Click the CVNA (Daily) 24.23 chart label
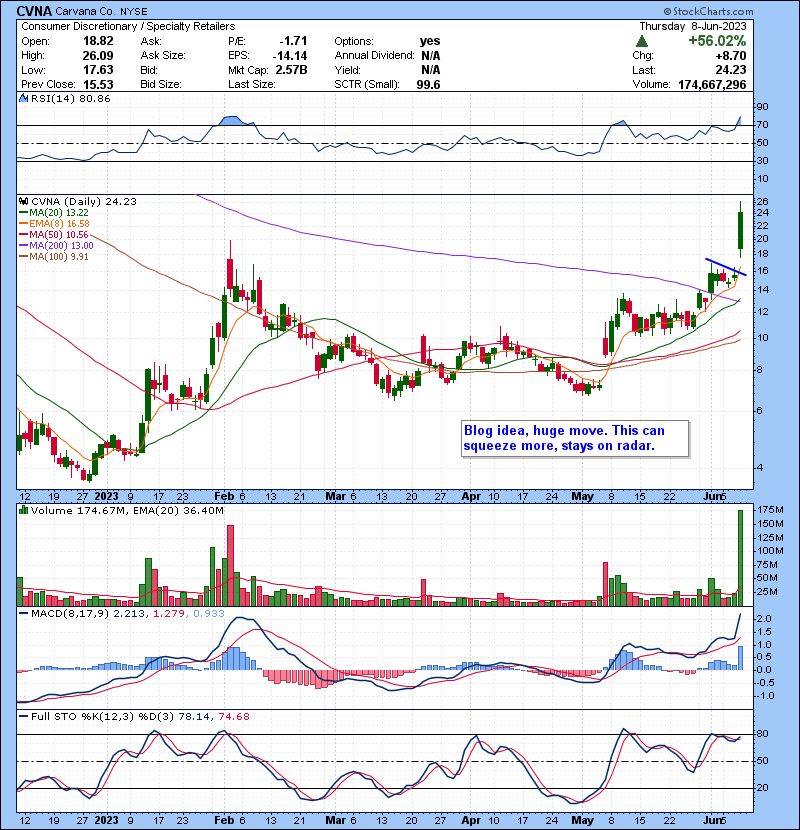This screenshot has height=830, width=800. [x=84, y=201]
